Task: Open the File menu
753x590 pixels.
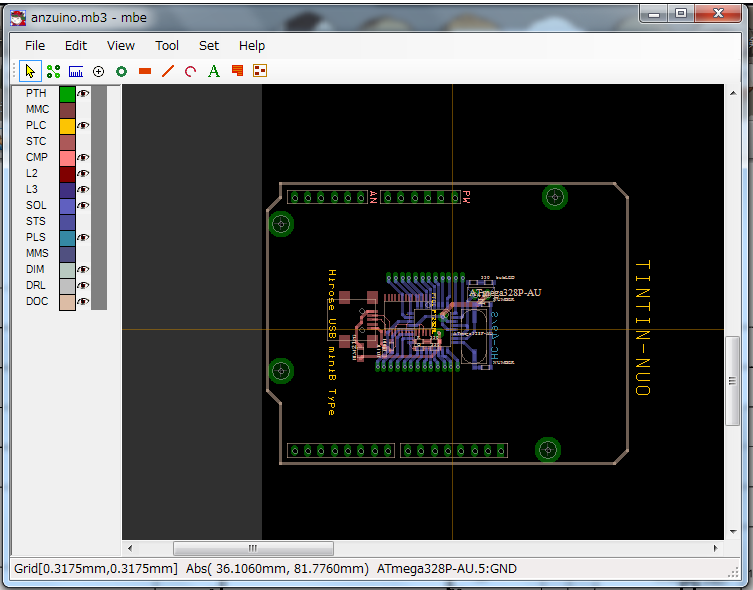Action: coord(35,46)
